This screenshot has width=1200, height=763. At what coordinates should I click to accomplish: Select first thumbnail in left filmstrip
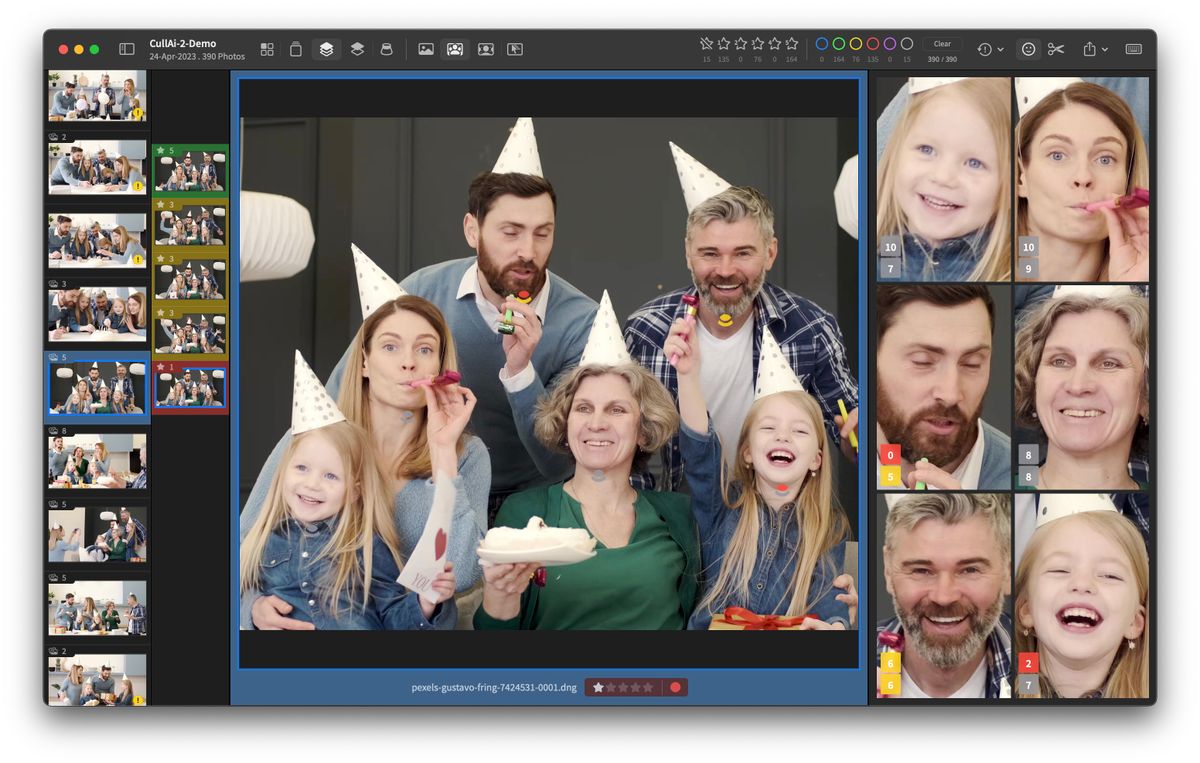pyautogui.click(x=97, y=96)
